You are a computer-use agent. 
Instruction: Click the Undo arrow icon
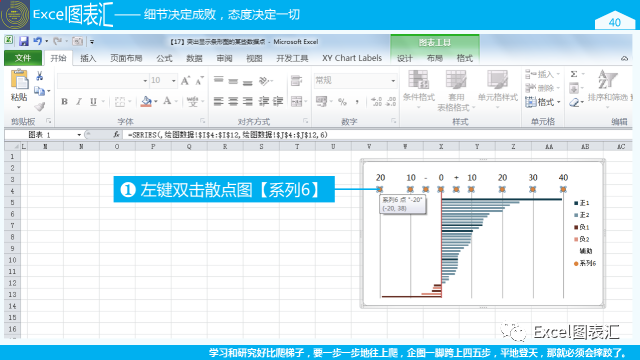coord(38,41)
